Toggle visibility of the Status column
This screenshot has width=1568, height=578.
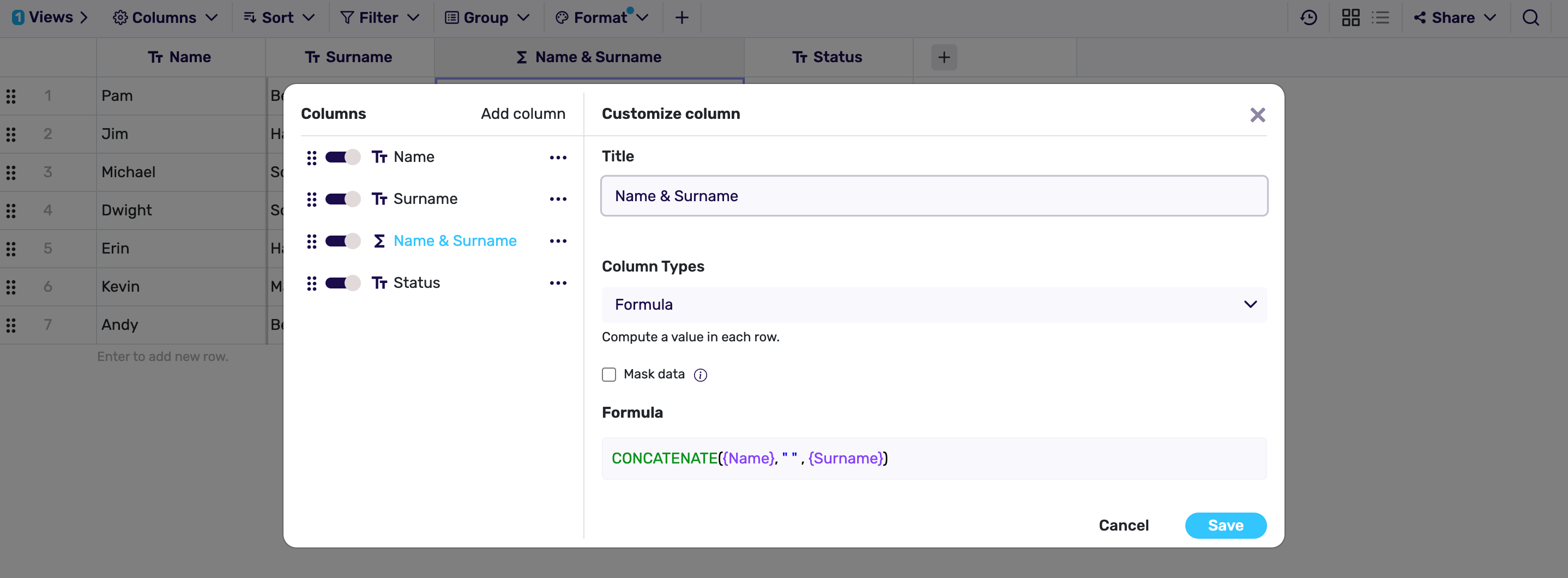(343, 283)
